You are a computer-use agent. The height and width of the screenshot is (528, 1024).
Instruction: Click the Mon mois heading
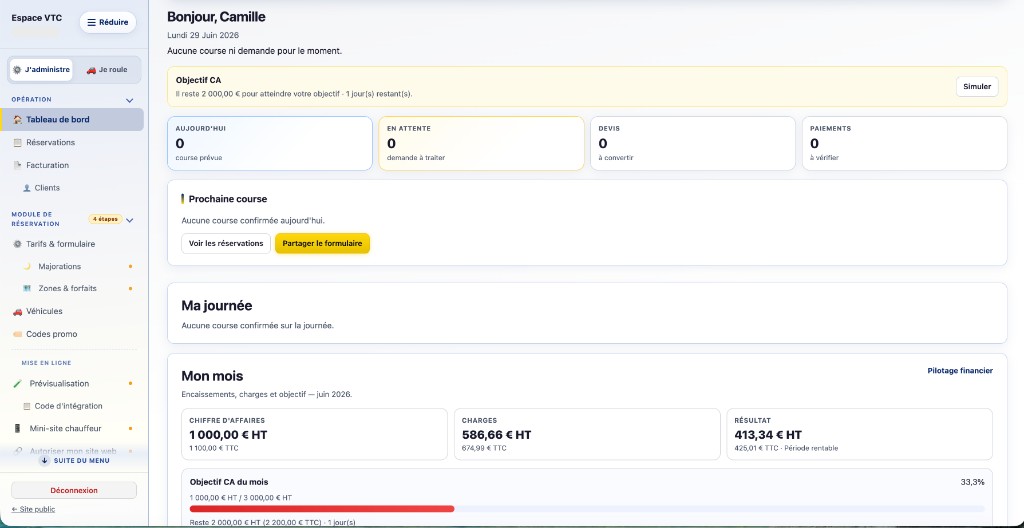tap(212, 376)
